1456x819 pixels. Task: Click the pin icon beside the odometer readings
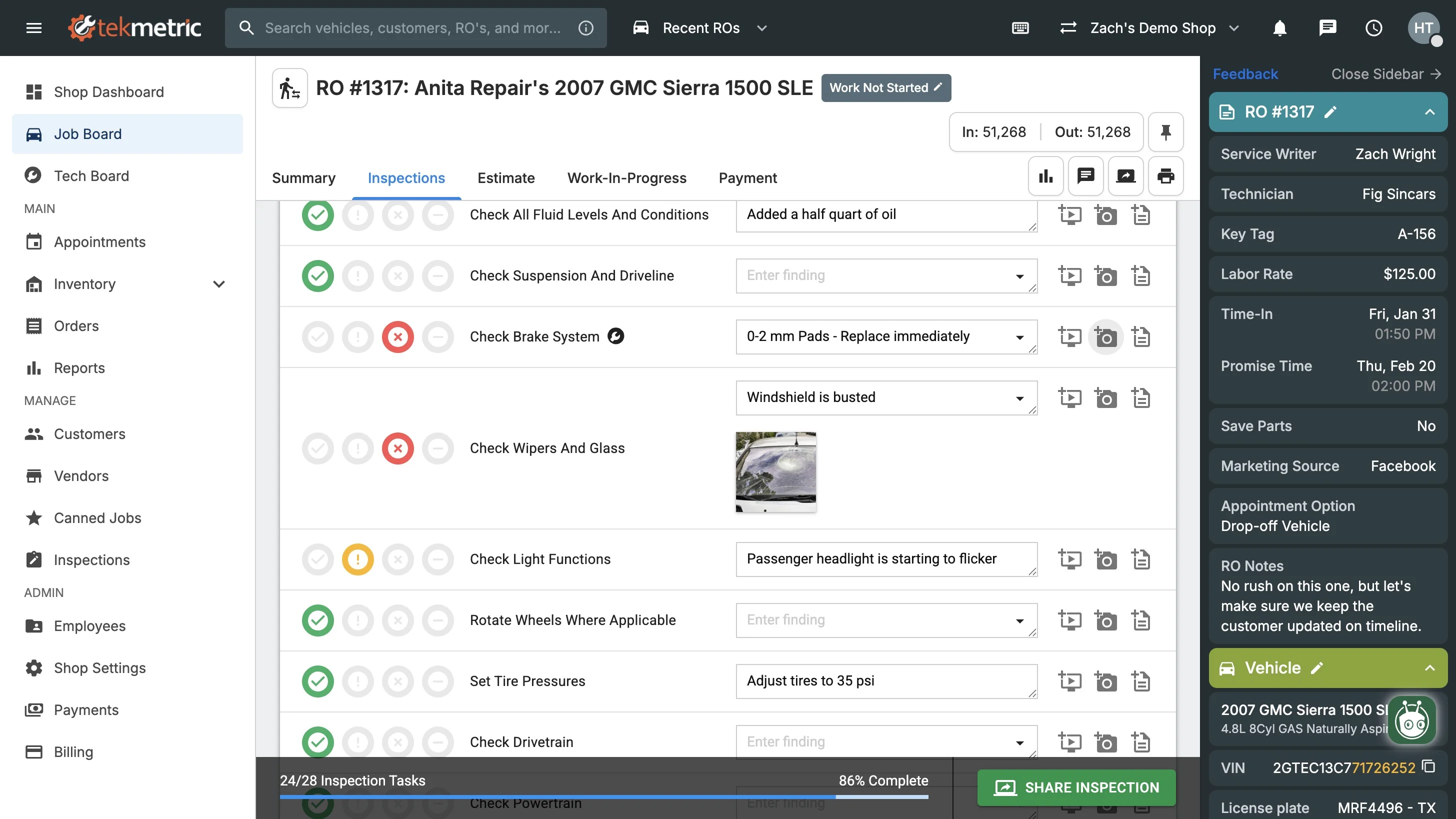(x=1165, y=131)
